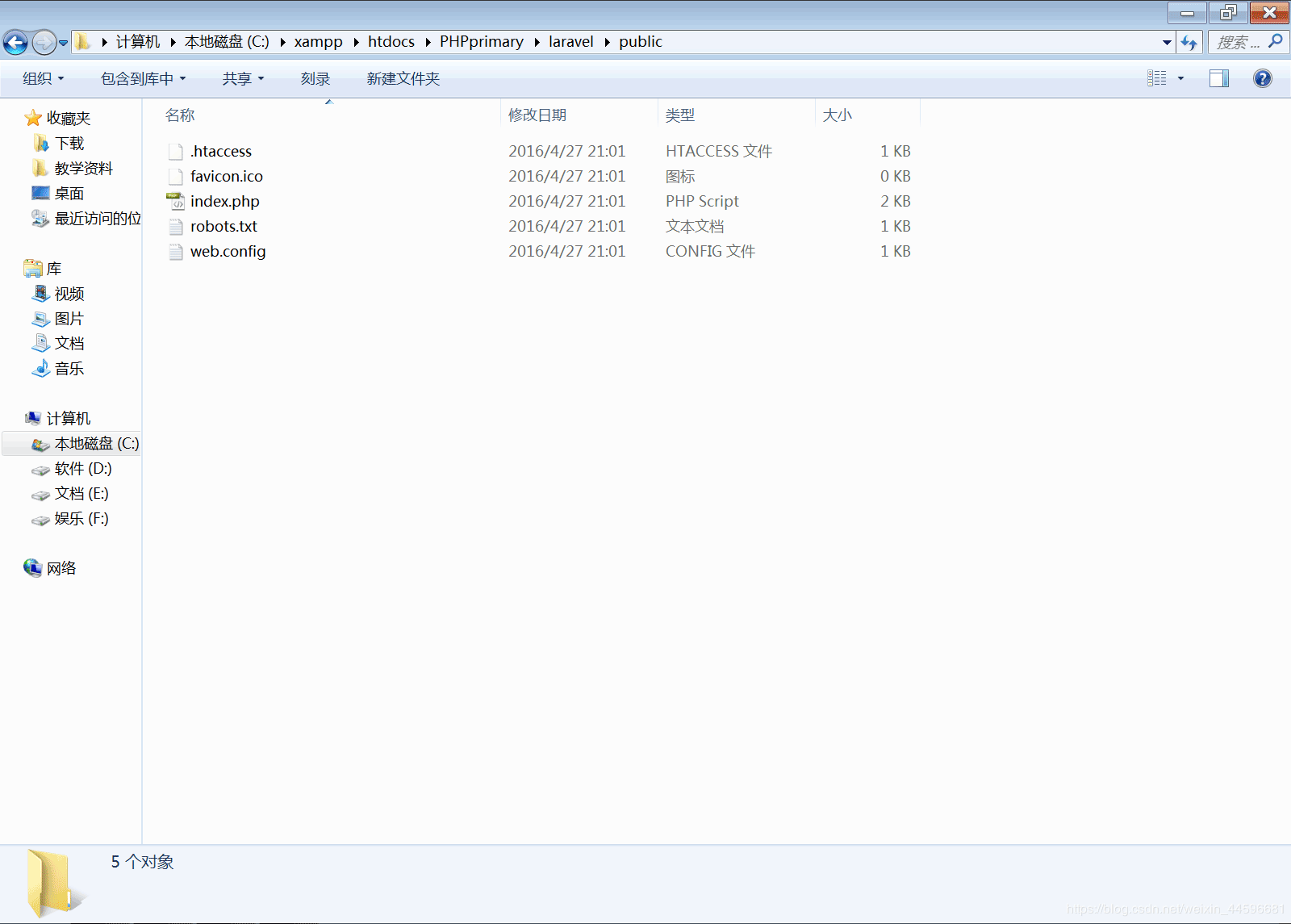Open the 组织 (Organize) menu

(43, 78)
